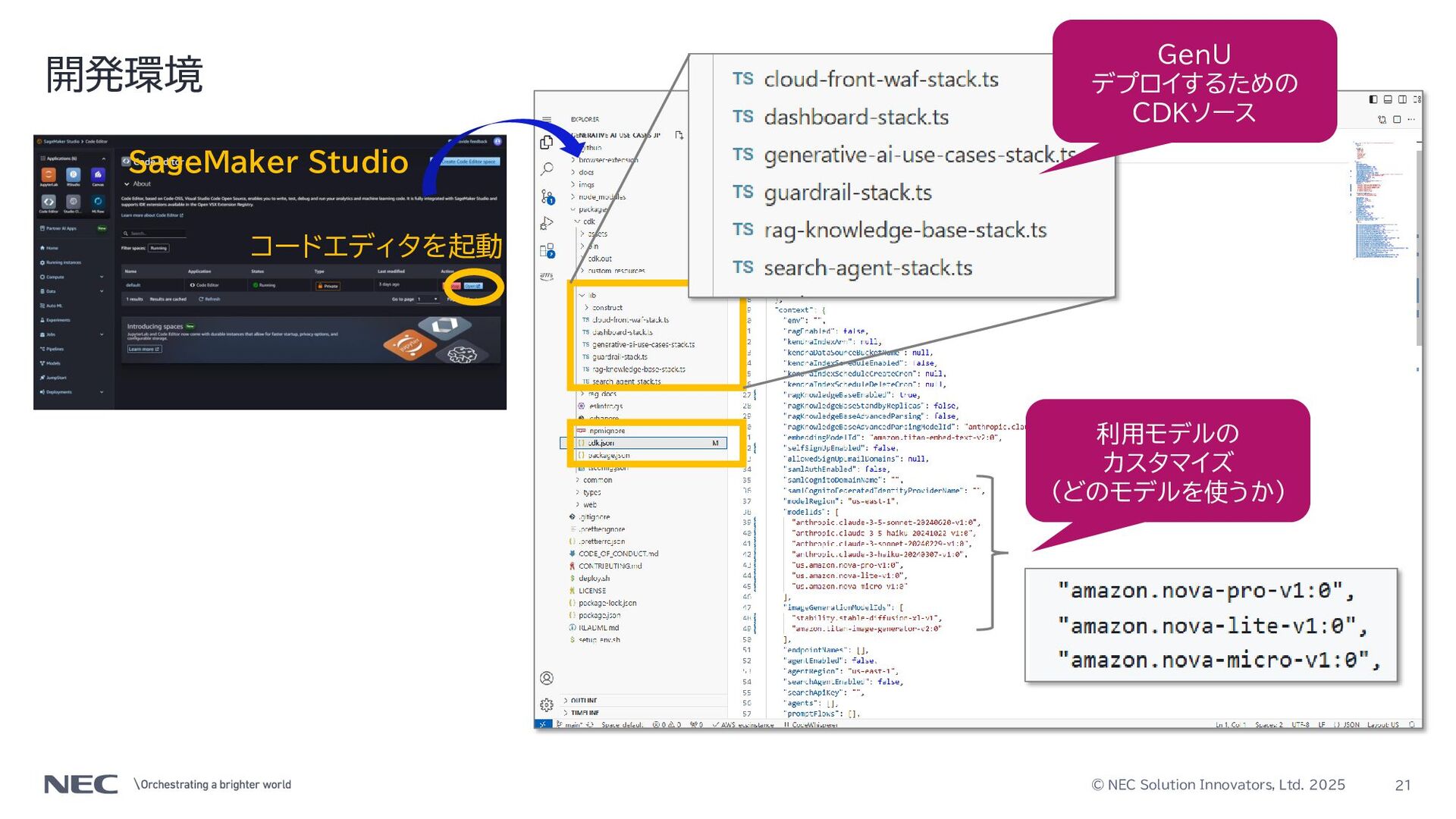Expand the OUTLINE section

pyautogui.click(x=581, y=701)
